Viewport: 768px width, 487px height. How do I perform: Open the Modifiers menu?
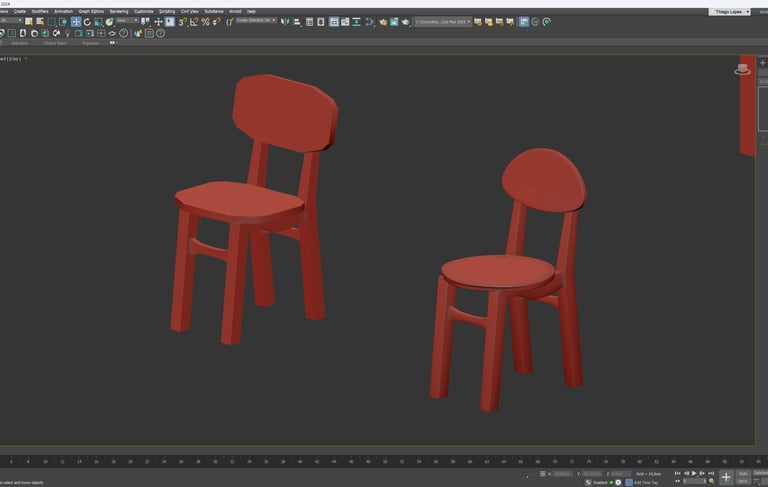(x=40, y=11)
